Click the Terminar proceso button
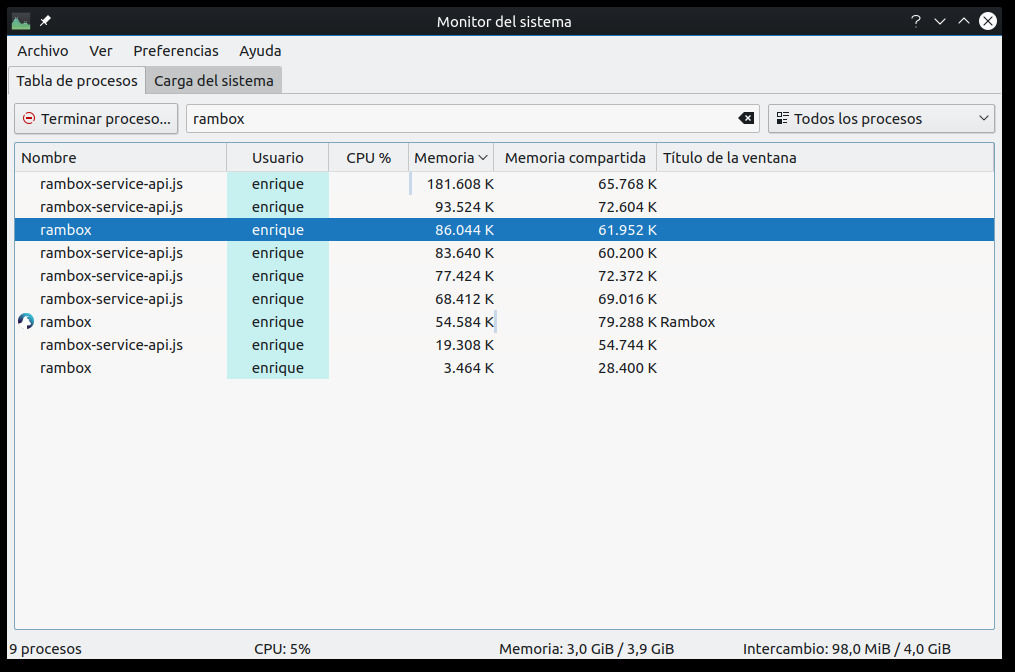This screenshot has height=672, width=1015. click(x=96, y=118)
